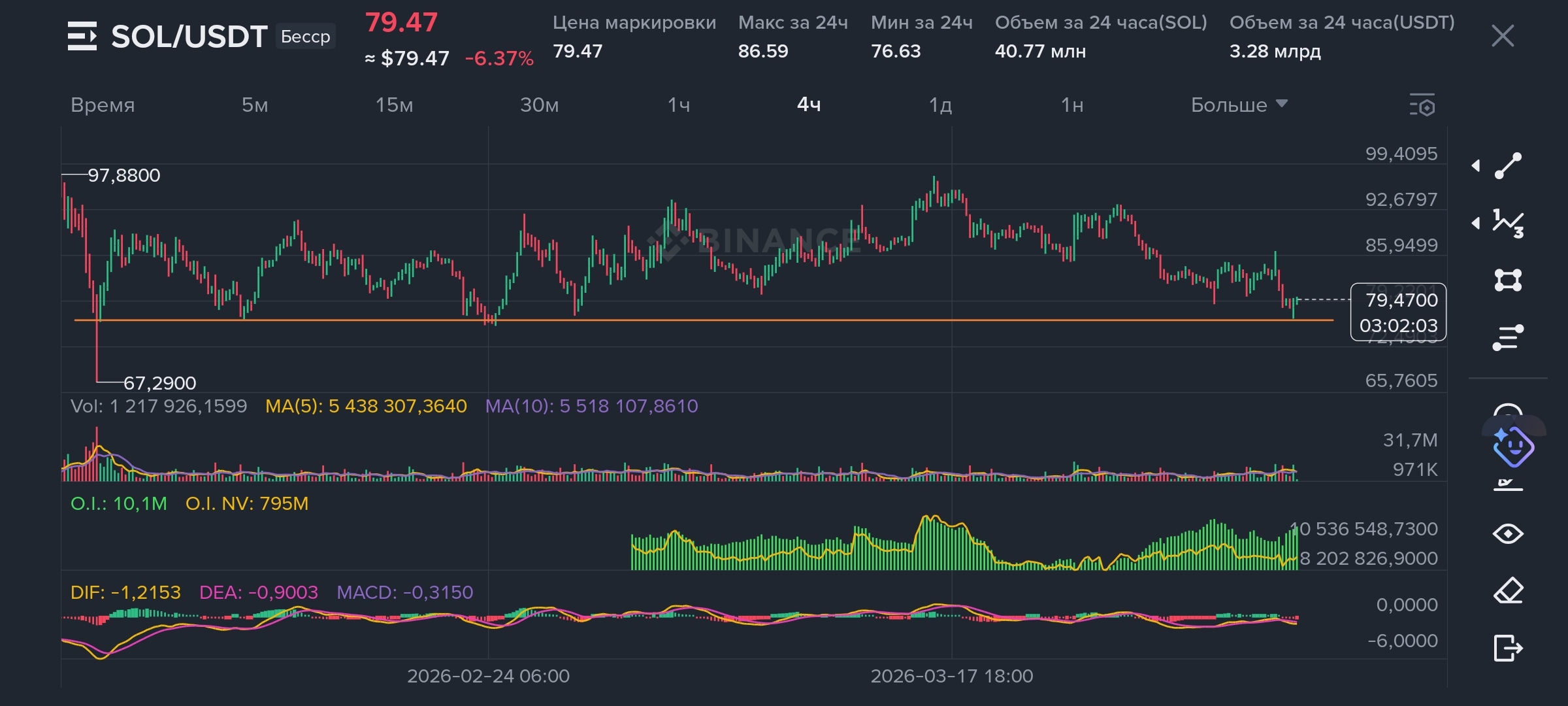Screen dimensions: 1568x706
Task: Expand the line tool options arrow
Action: coord(1476,166)
